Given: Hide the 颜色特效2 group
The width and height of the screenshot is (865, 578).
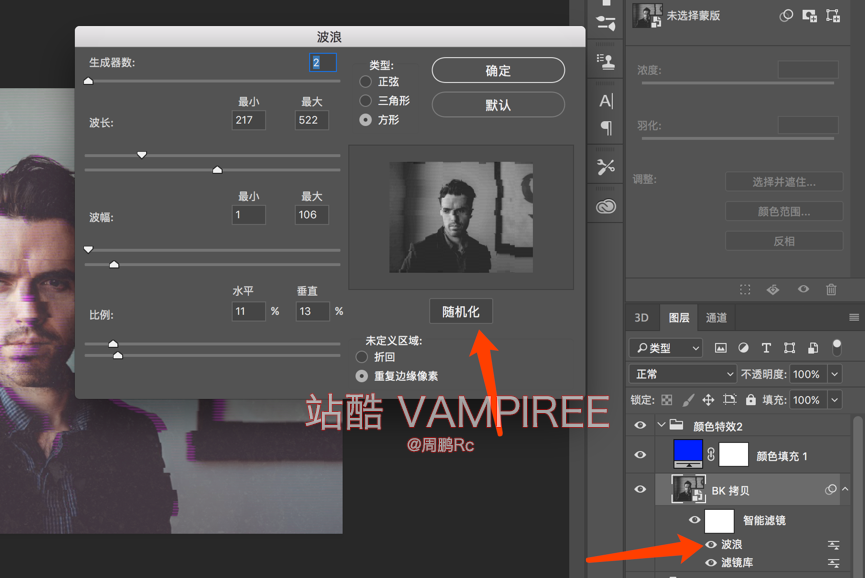Looking at the screenshot, I should 640,425.
